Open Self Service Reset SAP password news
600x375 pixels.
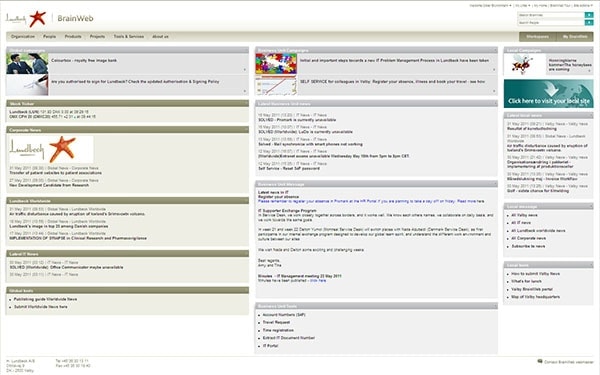[x=289, y=168]
